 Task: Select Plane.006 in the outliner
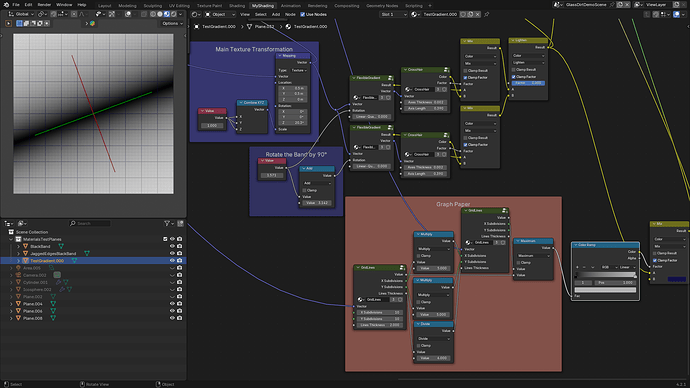pos(33,311)
